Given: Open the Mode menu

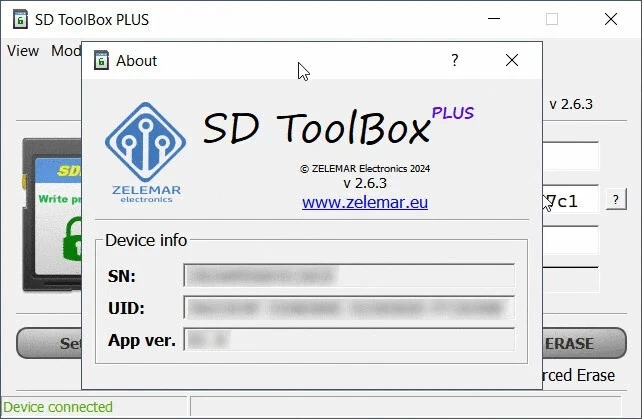Looking at the screenshot, I should [x=65, y=51].
